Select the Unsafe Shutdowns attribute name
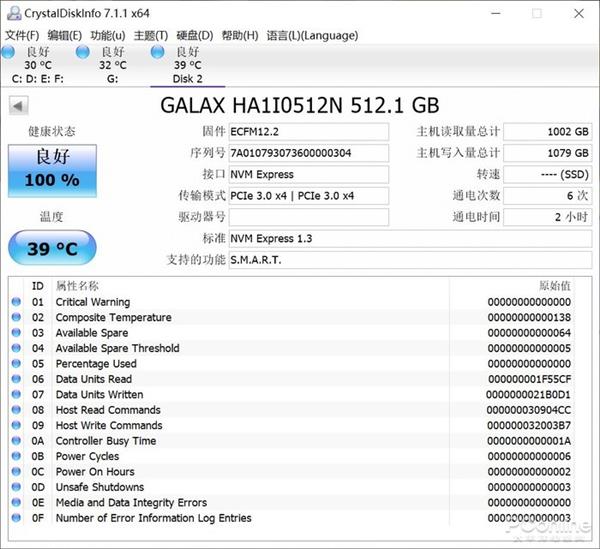Viewport: 600px width, 549px height. [100, 487]
